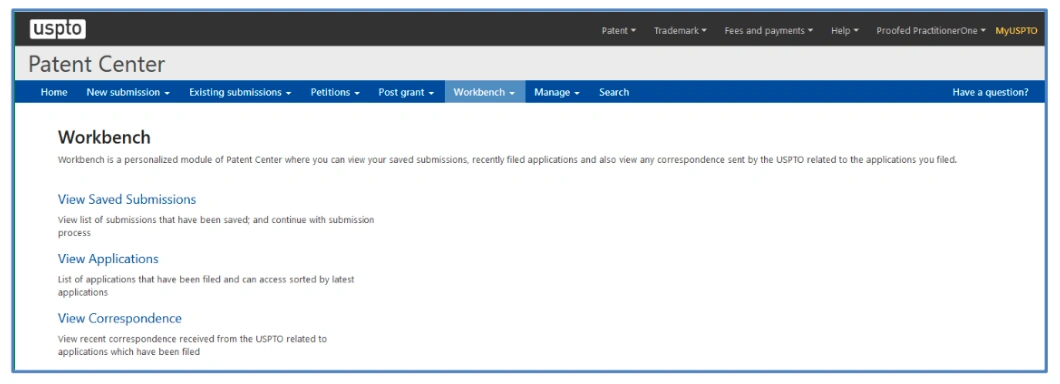1060x384 pixels.
Task: Click the Patent Center title
Action: [97, 64]
